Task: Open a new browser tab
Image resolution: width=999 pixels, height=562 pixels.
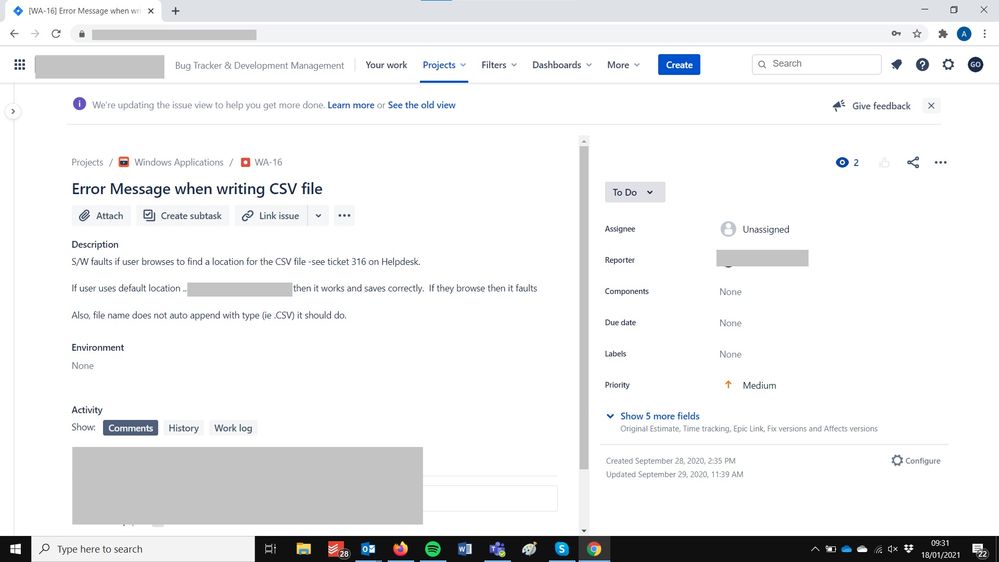Action: click(x=175, y=11)
